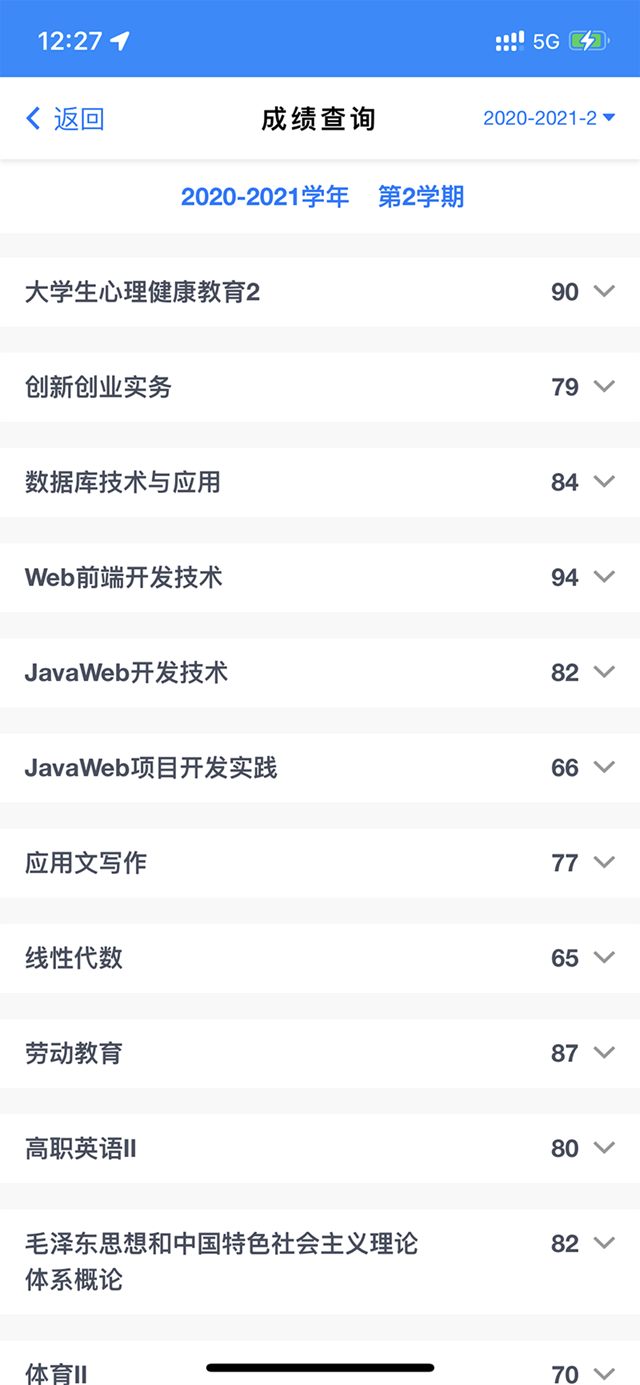Image resolution: width=640 pixels, height=1385 pixels.
Task: Tap the 成绩查询 page title
Action: (x=319, y=119)
